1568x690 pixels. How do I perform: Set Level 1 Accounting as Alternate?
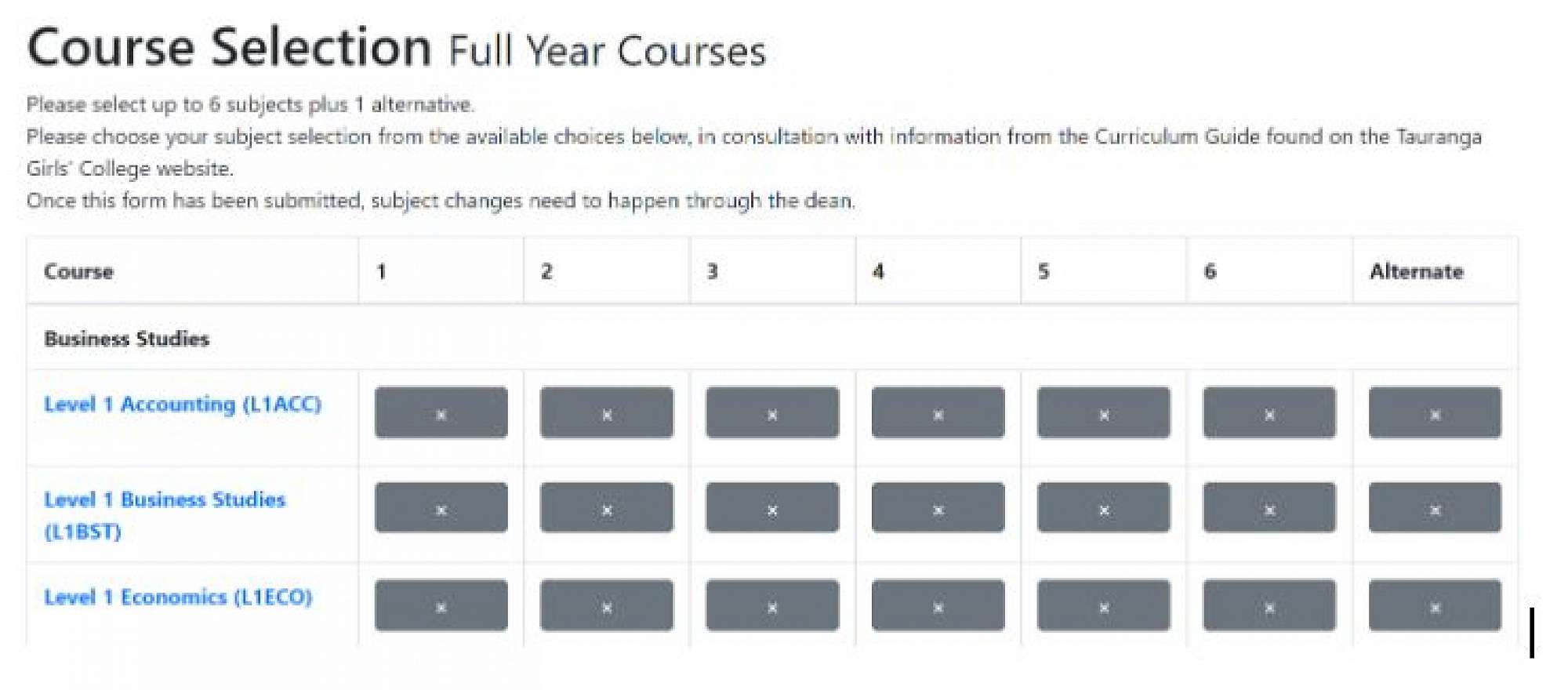1435,412
